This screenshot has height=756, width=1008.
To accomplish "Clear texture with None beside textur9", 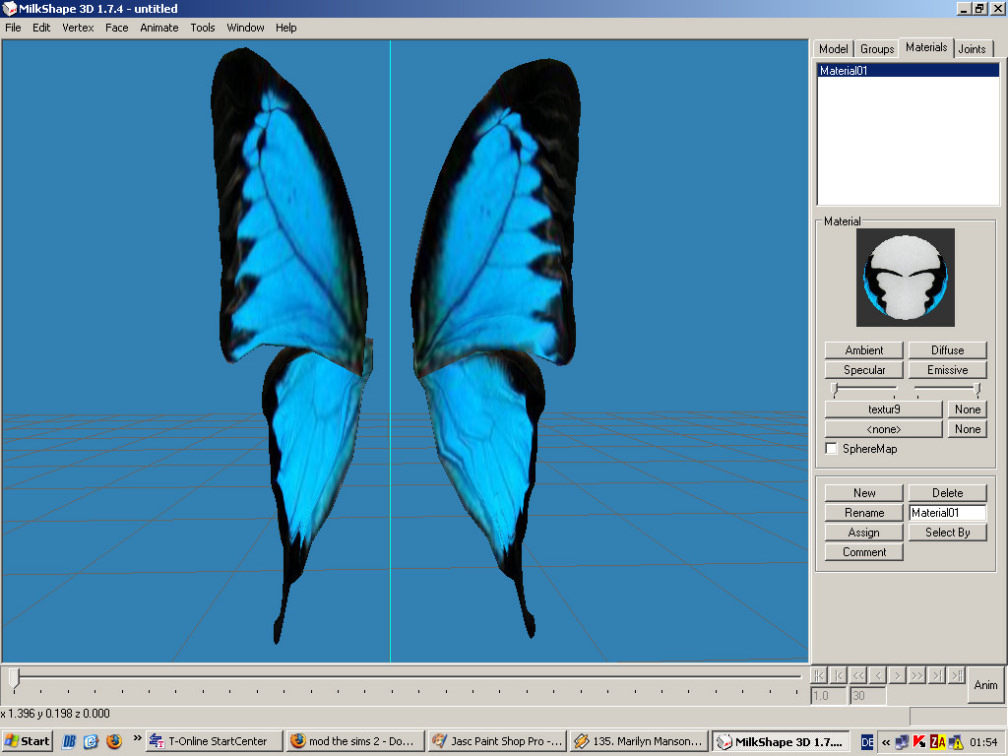I will (967, 410).
